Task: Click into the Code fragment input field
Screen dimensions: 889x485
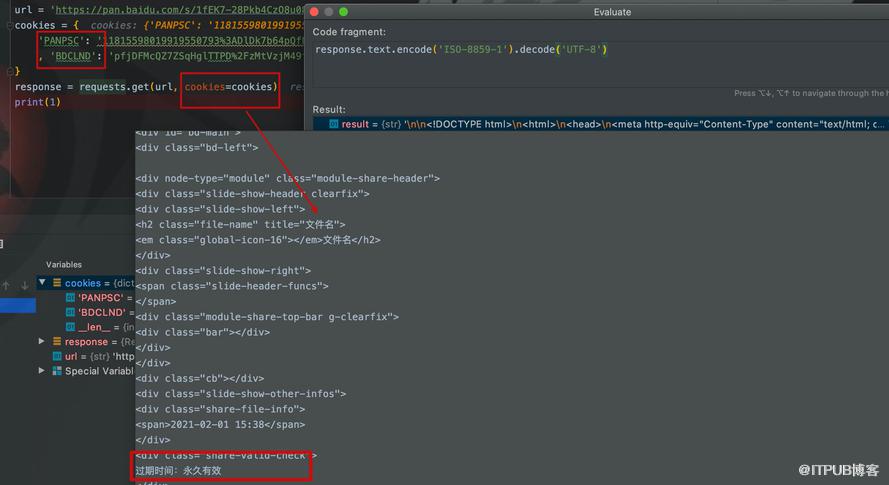Action: point(600,64)
